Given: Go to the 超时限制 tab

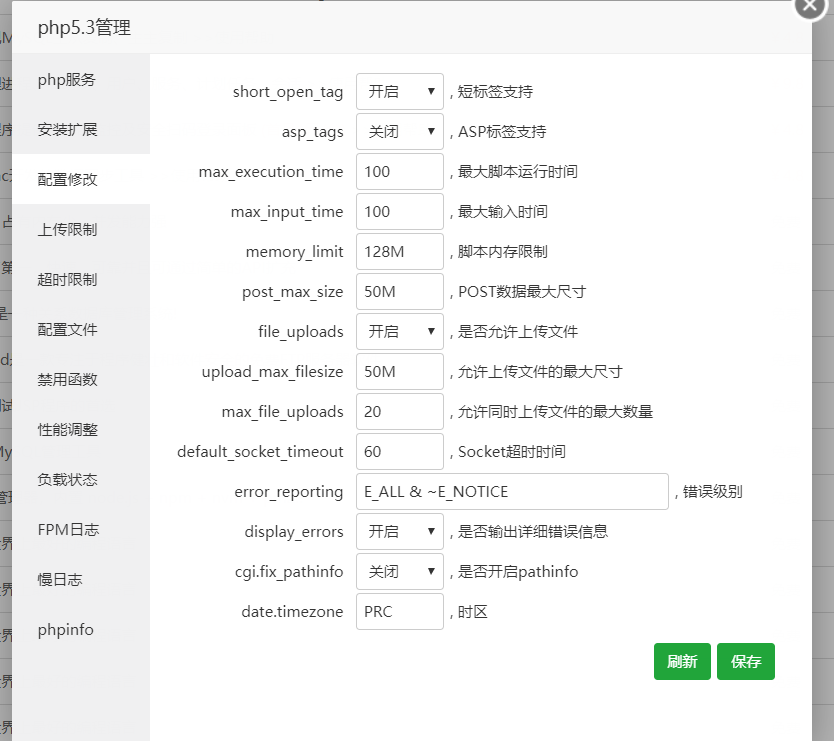Looking at the screenshot, I should coord(67,280).
